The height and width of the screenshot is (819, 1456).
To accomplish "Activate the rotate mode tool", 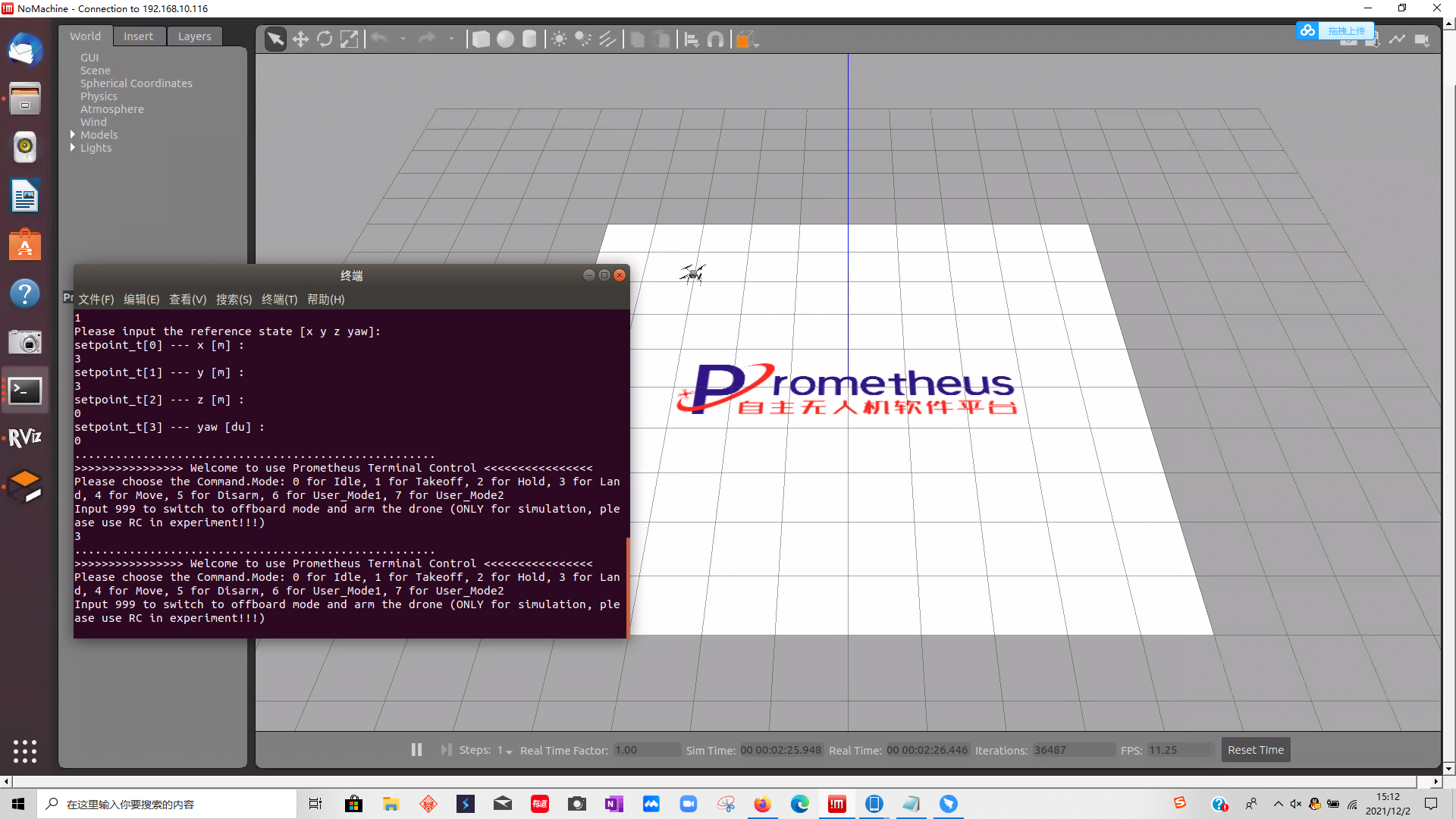I will (x=325, y=39).
